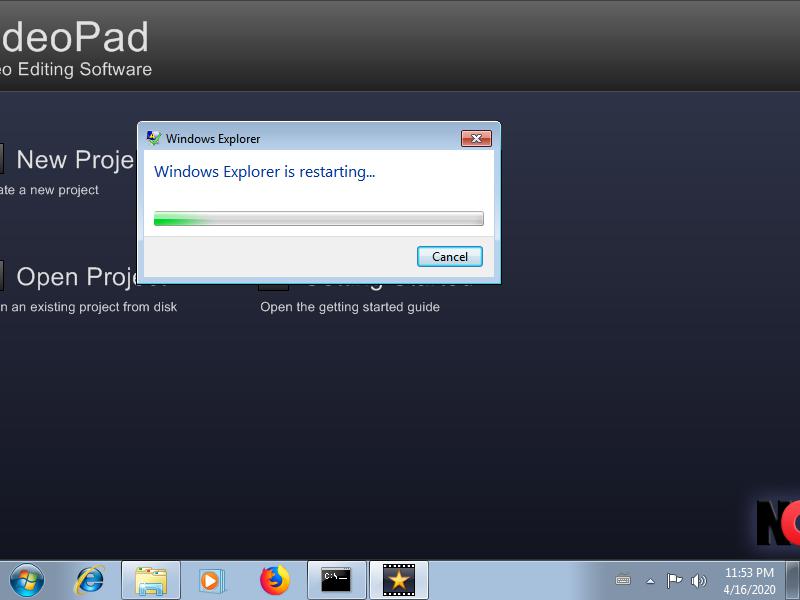Image resolution: width=800 pixels, height=600 pixels.
Task: Switch to Command Prompt taskbar window
Action: 336,580
